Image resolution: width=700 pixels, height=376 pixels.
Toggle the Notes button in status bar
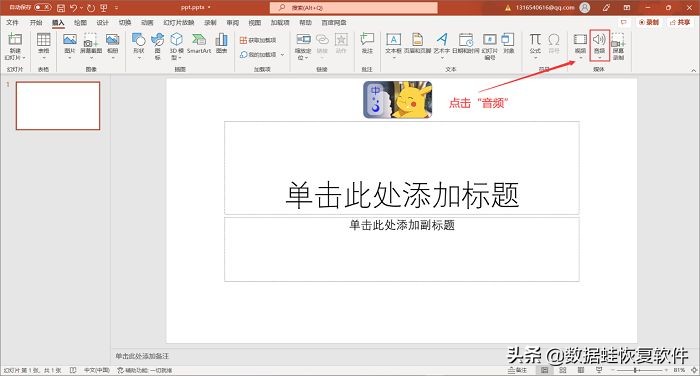517,370
